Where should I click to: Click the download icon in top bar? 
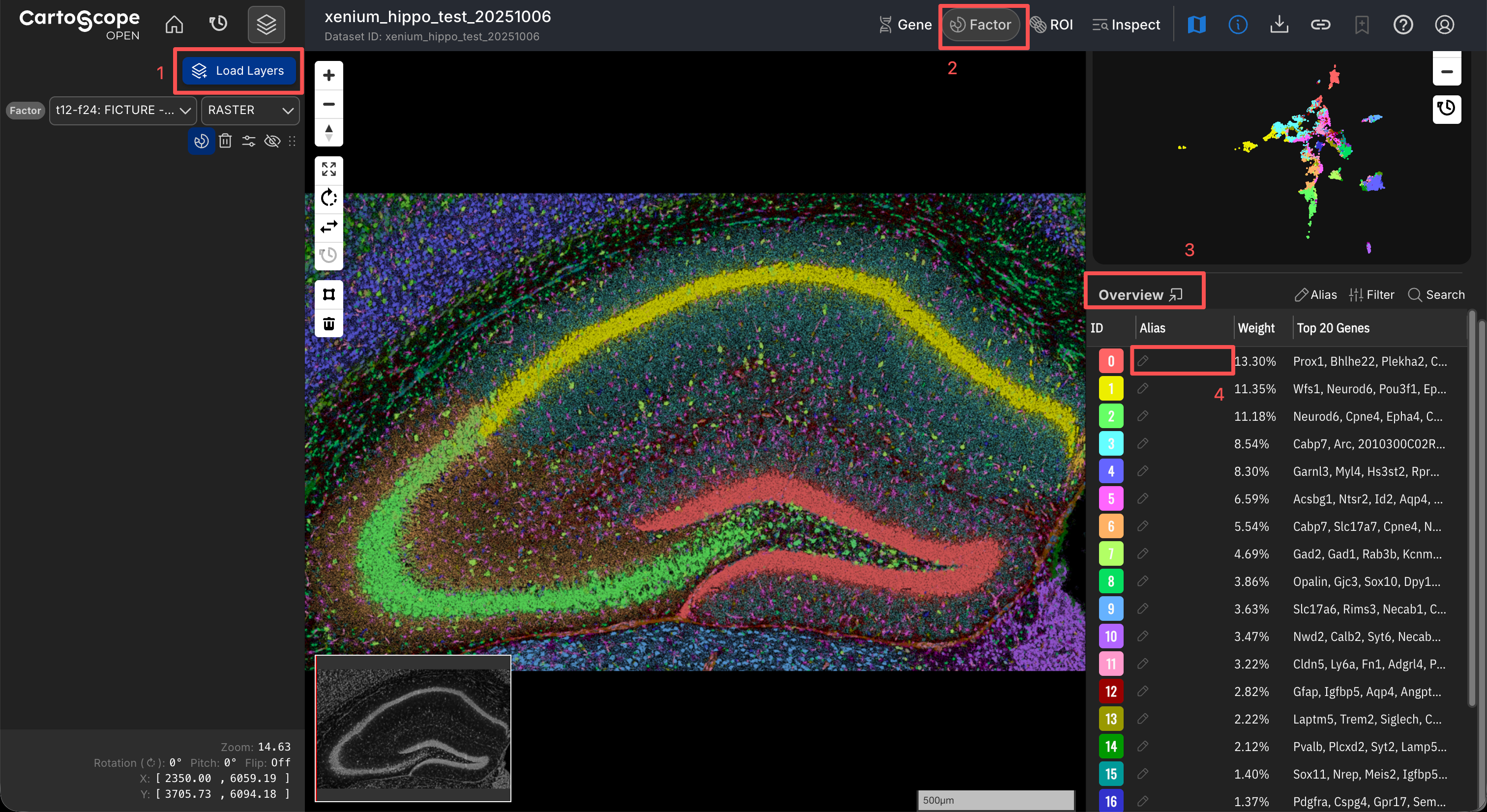click(x=1279, y=24)
